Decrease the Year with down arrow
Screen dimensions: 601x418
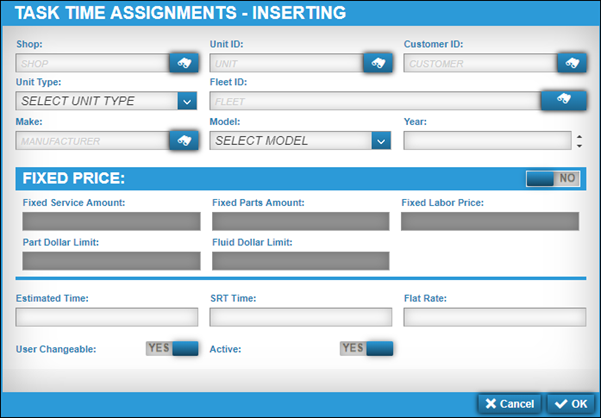click(579, 145)
